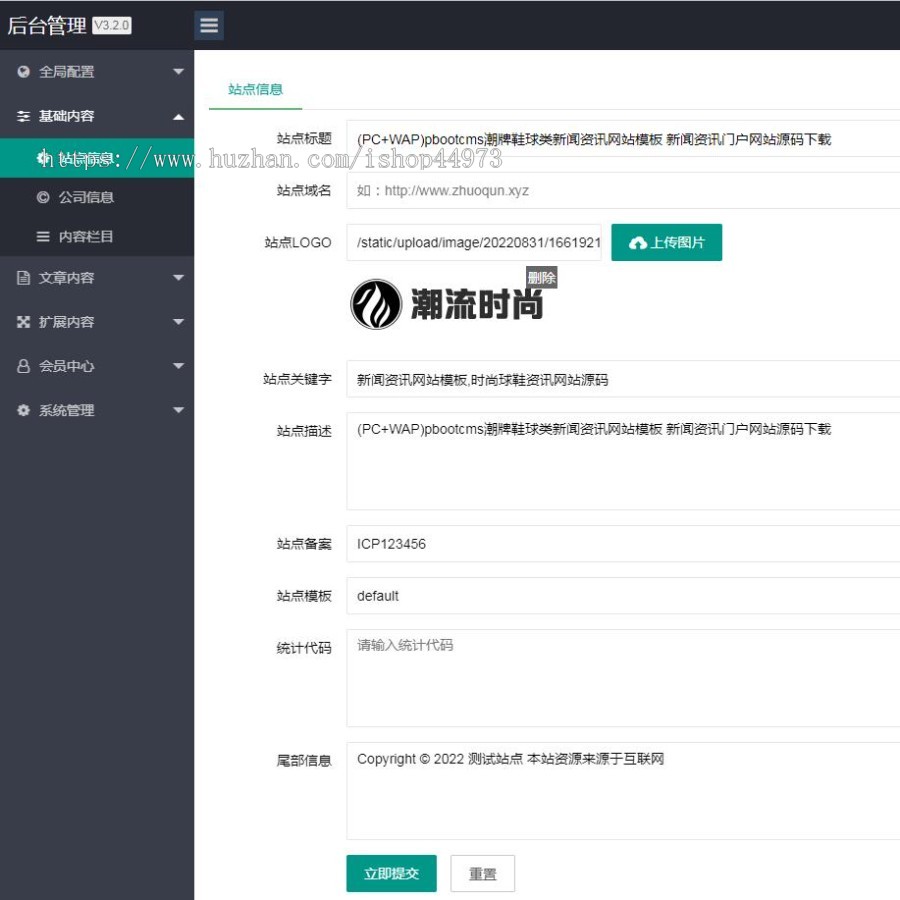Click the V3.2.0 version badge

click(x=112, y=25)
